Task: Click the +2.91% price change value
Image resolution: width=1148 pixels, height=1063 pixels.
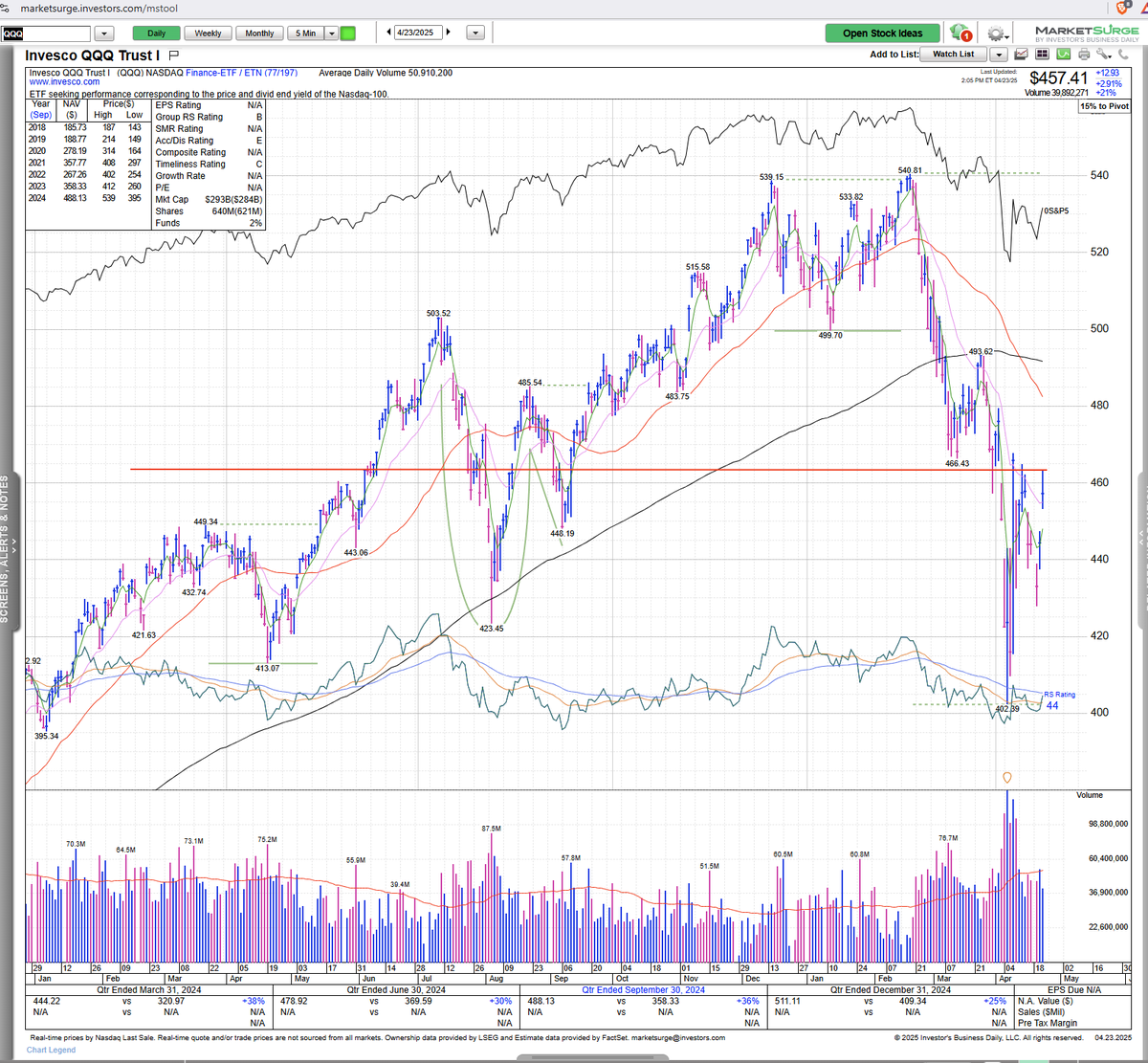Action: coord(1111,83)
